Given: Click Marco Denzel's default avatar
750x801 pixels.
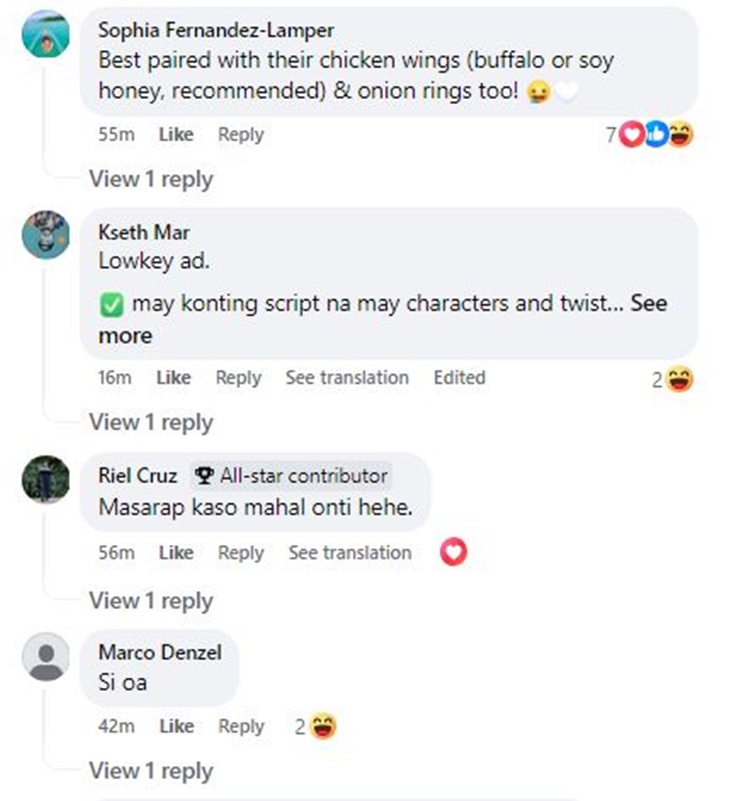Looking at the screenshot, I should (x=46, y=657).
